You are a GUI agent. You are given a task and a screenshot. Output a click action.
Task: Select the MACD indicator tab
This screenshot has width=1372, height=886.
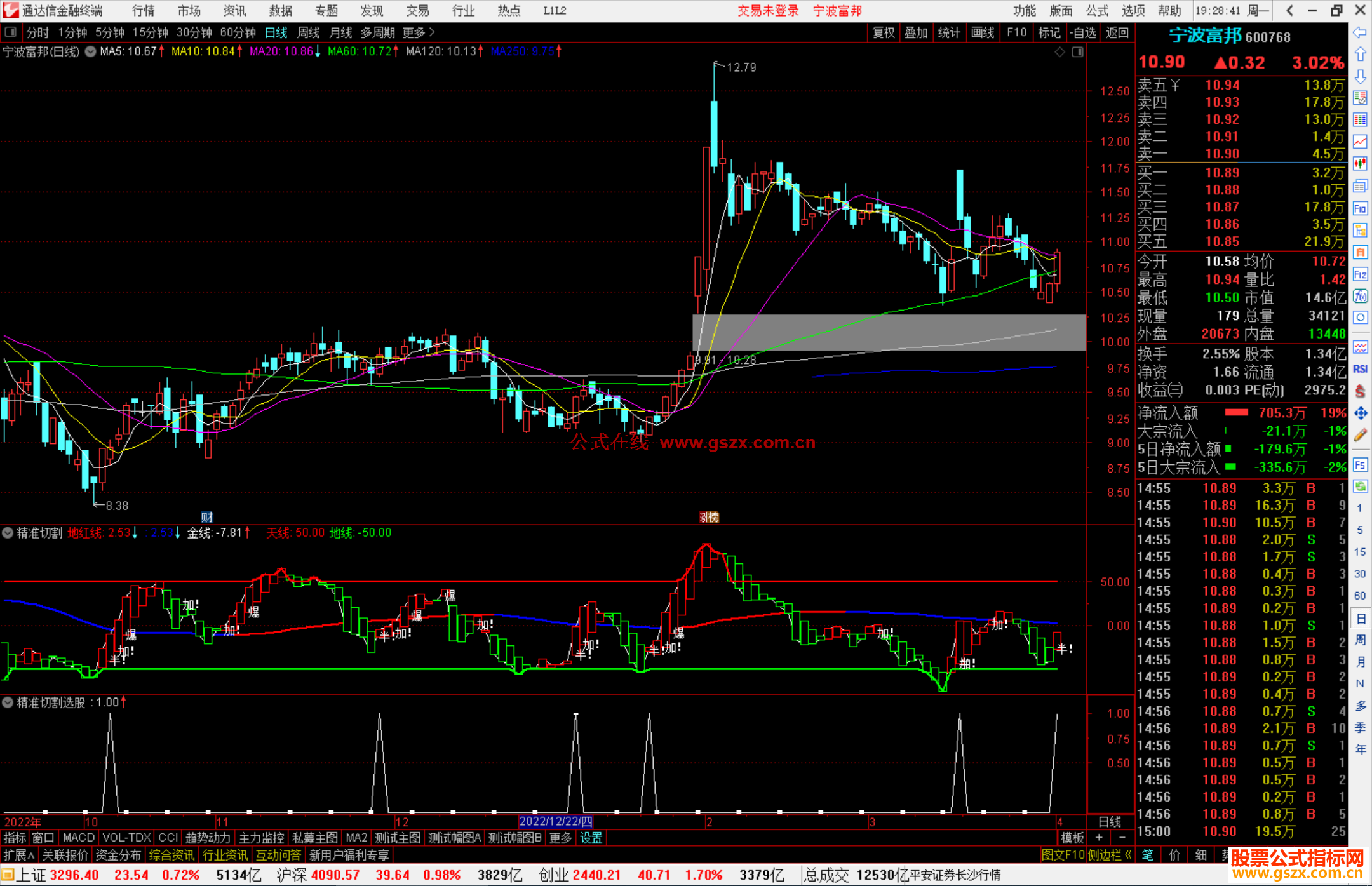pyautogui.click(x=79, y=838)
